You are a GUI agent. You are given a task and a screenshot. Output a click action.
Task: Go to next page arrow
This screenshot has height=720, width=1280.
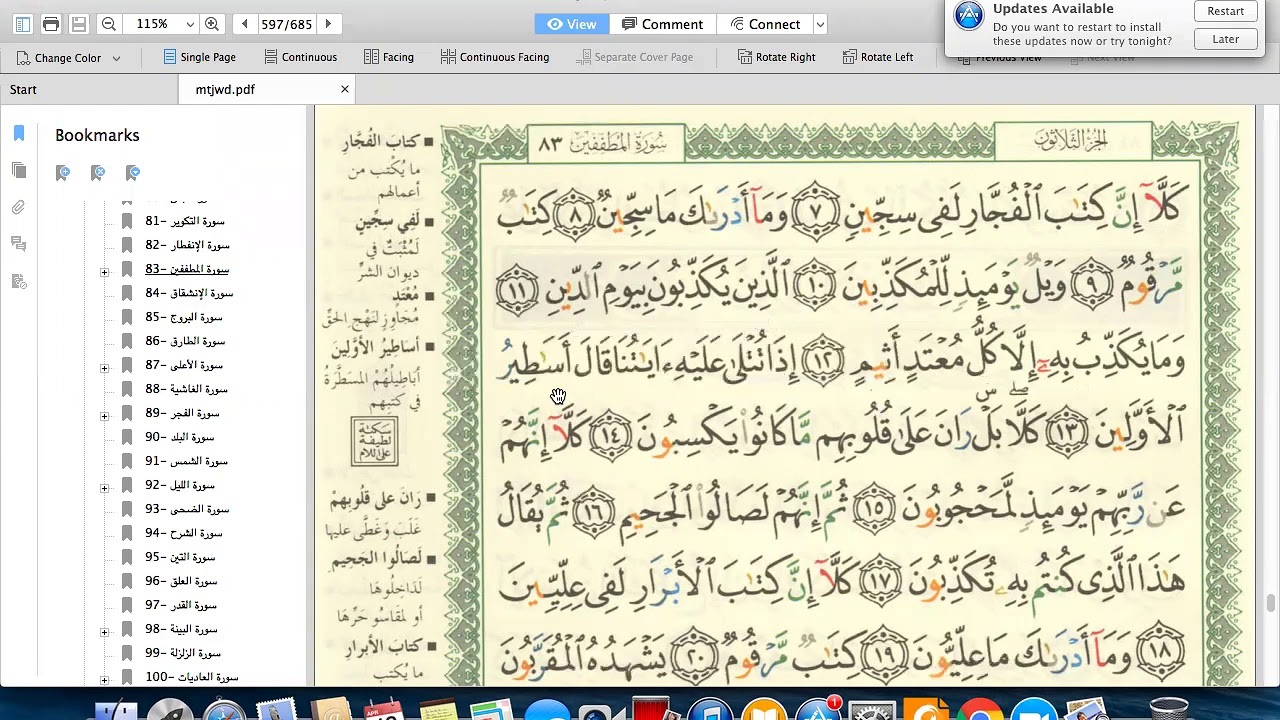(328, 24)
